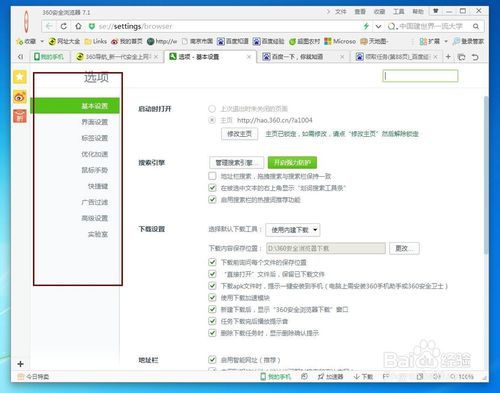This screenshot has height=393, width=500.
Task: Open 快捷键 in the settings sidebar
Action: (x=98, y=186)
